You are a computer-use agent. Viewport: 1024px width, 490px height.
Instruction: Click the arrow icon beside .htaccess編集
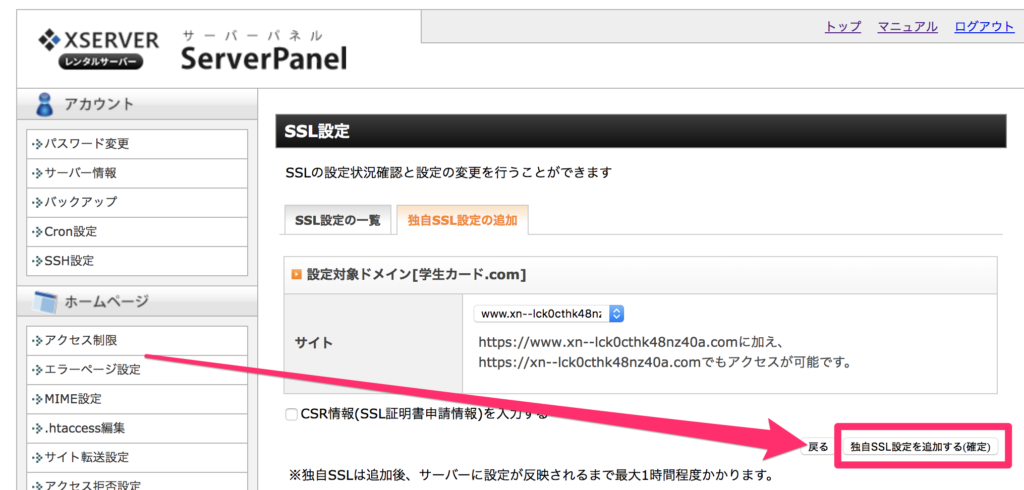pos(37,429)
